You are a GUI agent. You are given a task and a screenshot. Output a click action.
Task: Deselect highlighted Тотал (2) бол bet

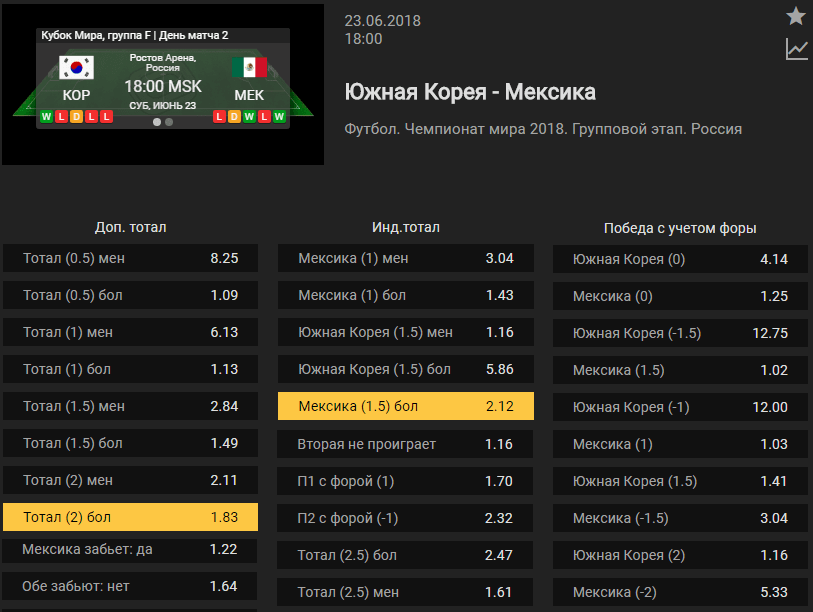(x=131, y=517)
